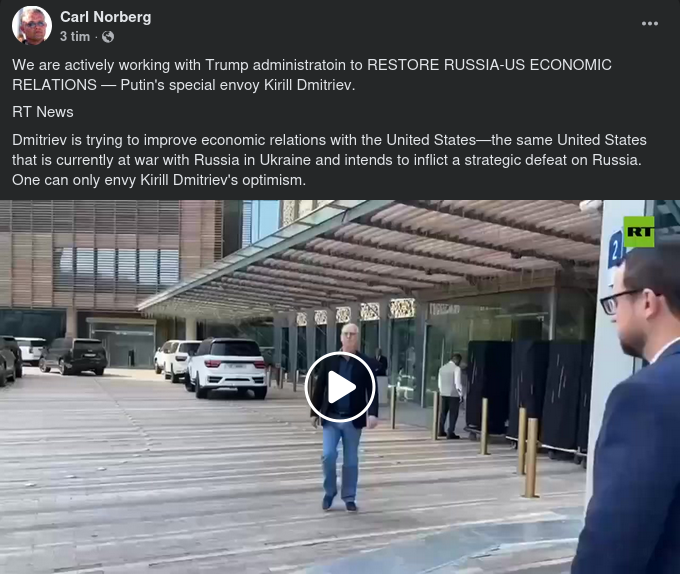The image size is (680, 574).
Task: Click the bearded man in blue suit
Action: point(629,408)
